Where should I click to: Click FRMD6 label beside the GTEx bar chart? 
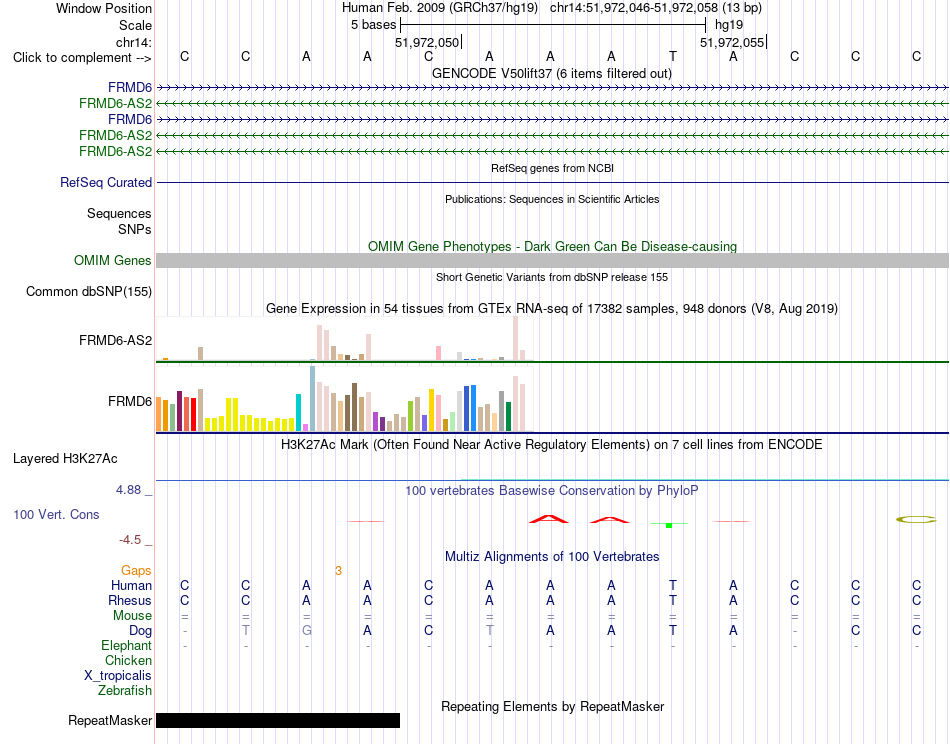coord(130,401)
